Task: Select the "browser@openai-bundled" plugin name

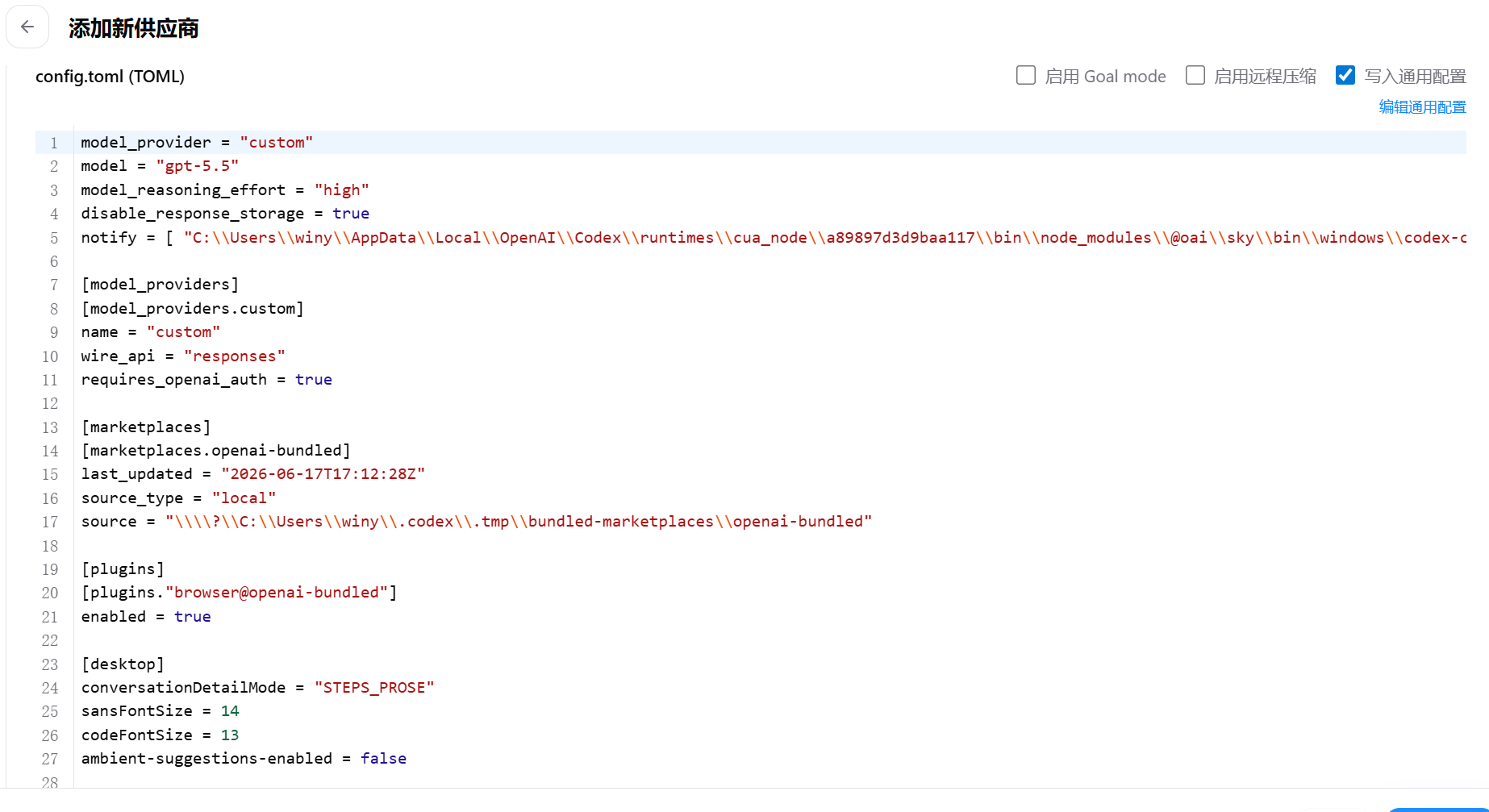Action: tap(277, 593)
